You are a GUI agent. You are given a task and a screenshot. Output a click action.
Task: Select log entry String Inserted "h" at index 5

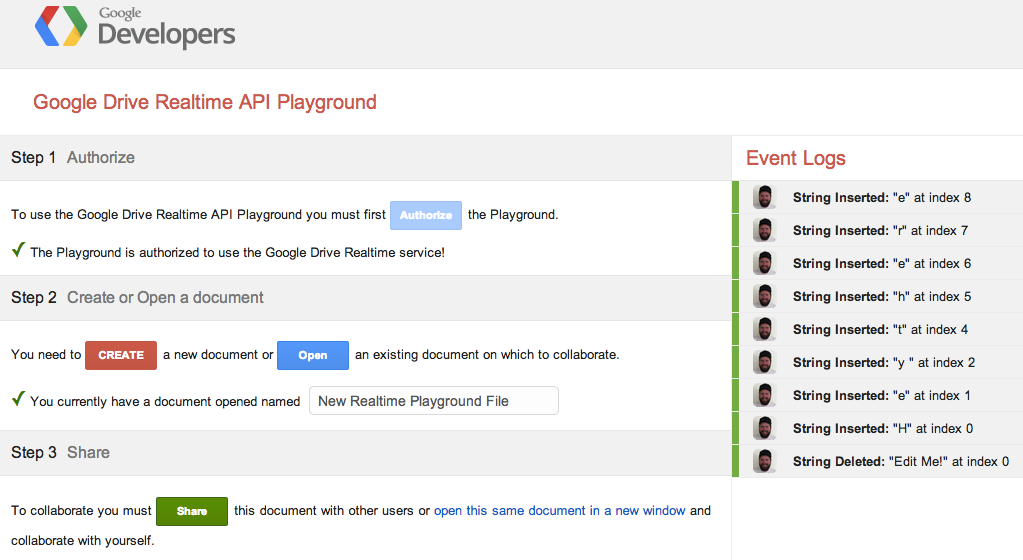[878, 296]
